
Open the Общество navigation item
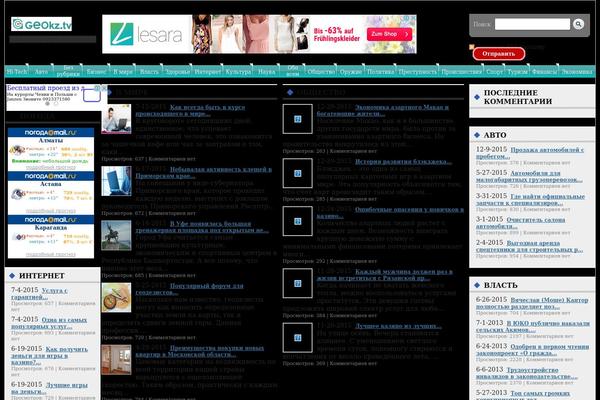point(321,72)
